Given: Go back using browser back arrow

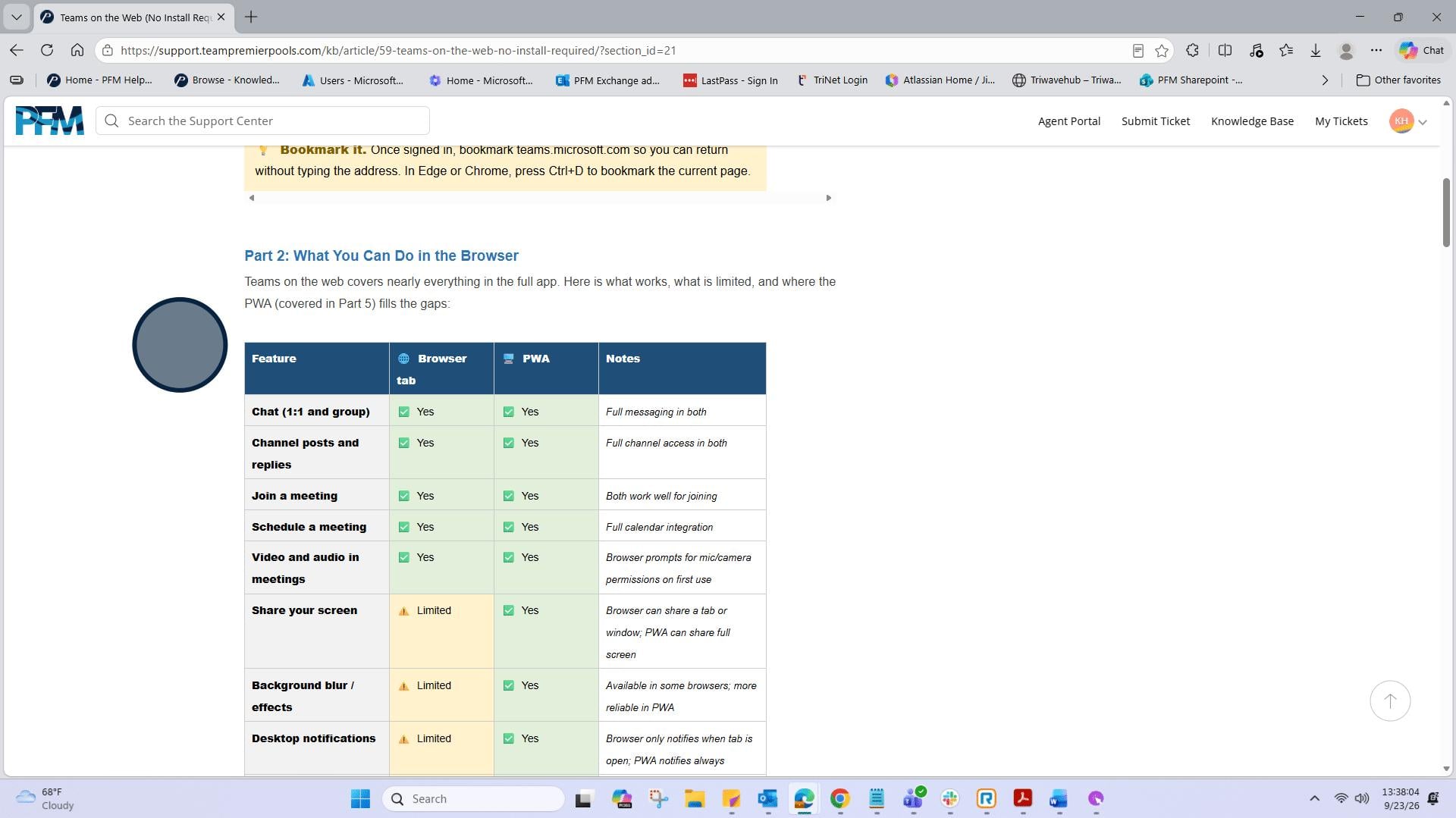Looking at the screenshot, I should 17,50.
